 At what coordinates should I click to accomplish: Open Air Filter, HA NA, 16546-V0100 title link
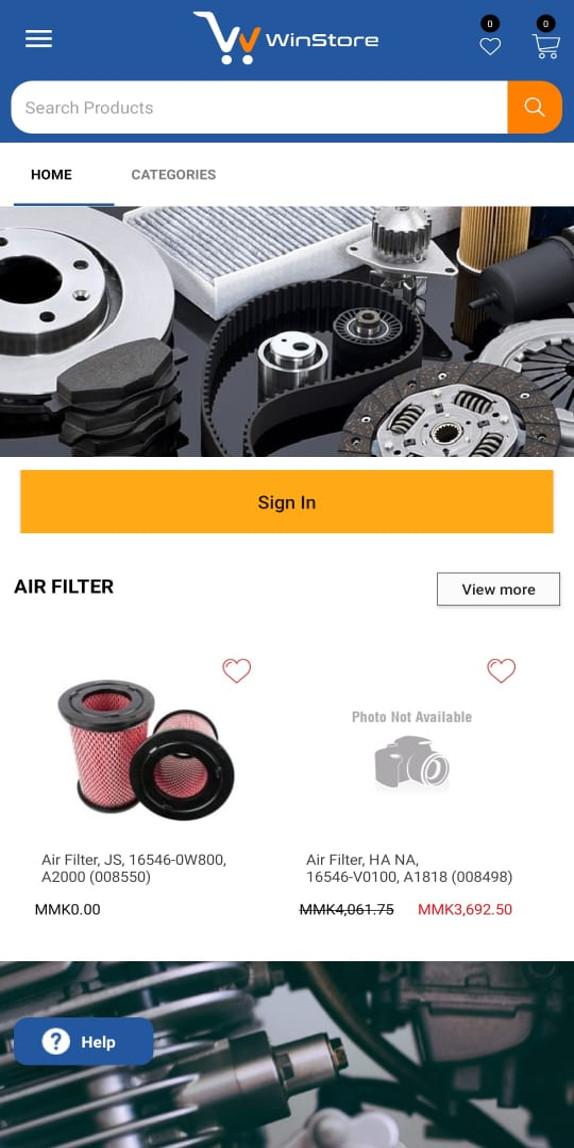point(409,868)
